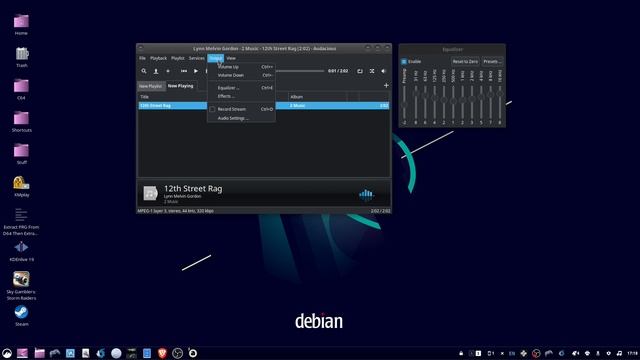Toggle the shuffle icon in Audacious toolbar
This screenshot has height=360, width=640.
tap(372, 71)
